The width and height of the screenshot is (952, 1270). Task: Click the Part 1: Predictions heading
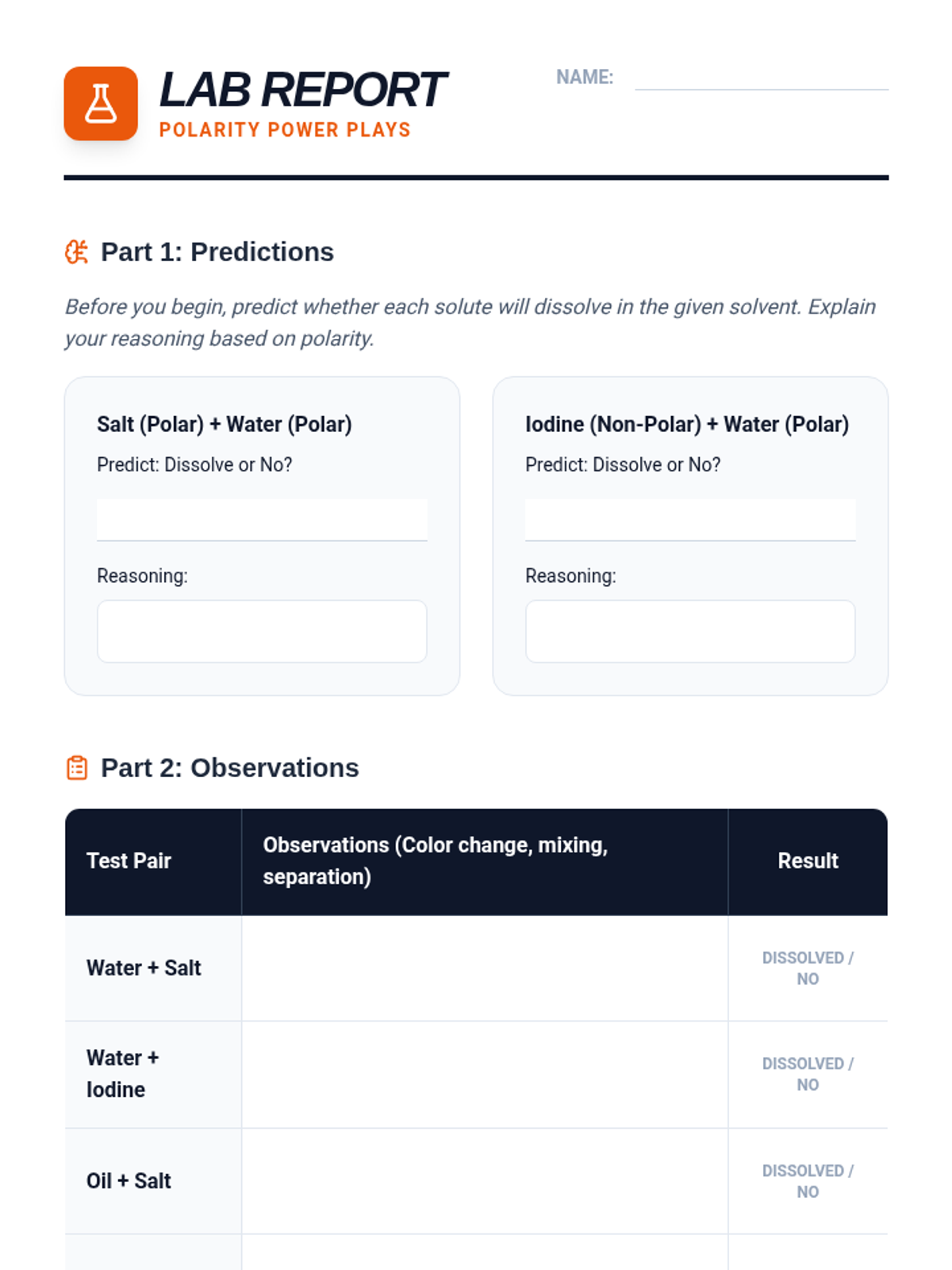217,252
